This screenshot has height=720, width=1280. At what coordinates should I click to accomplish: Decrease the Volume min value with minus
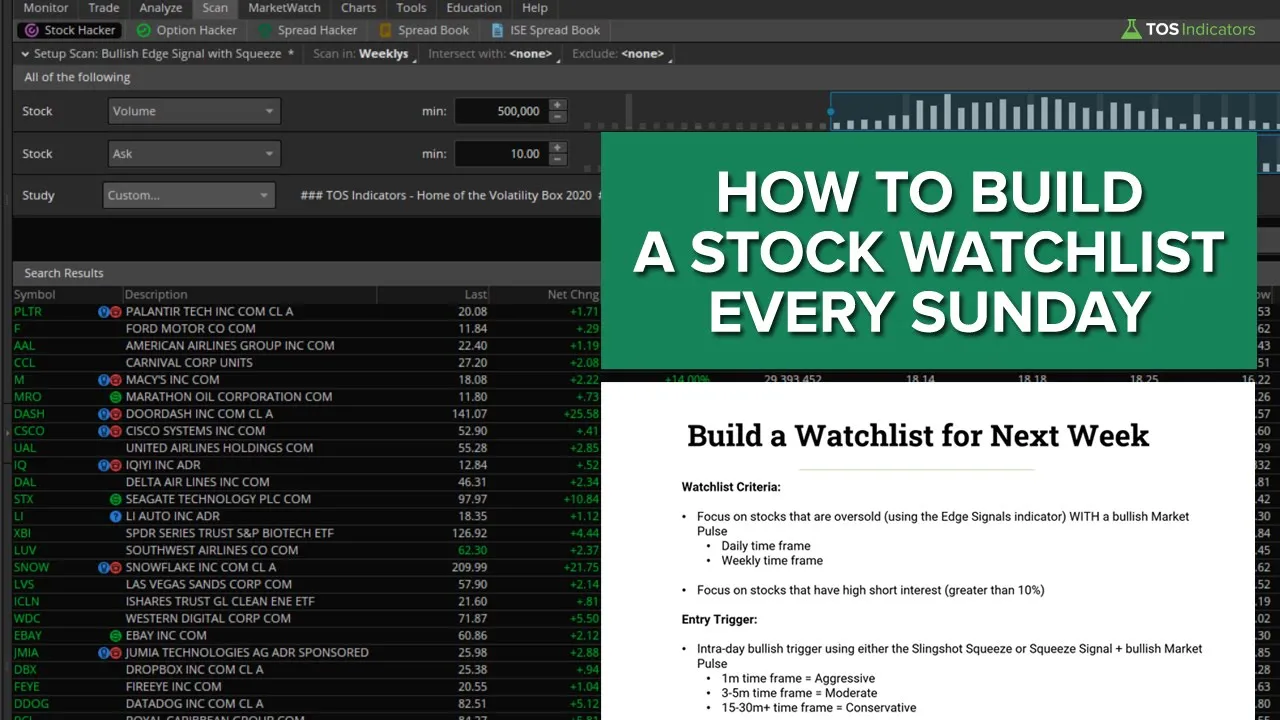(x=557, y=117)
